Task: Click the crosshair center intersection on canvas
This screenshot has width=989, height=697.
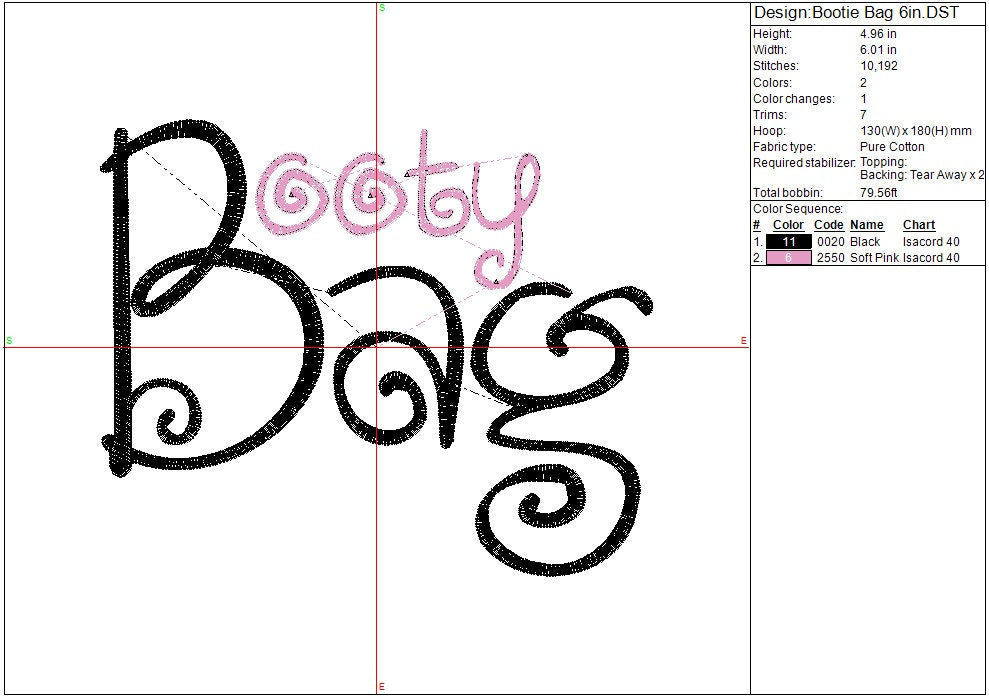Action: [378, 347]
